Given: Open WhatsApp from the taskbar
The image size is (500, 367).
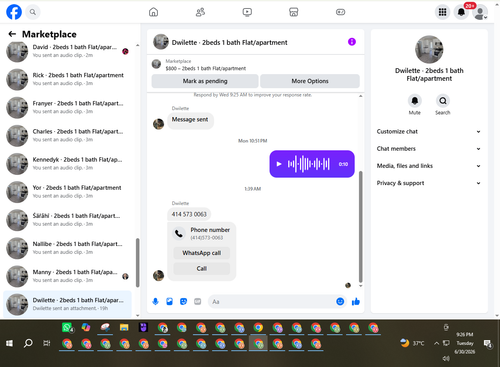Looking at the screenshot, I should (67, 328).
